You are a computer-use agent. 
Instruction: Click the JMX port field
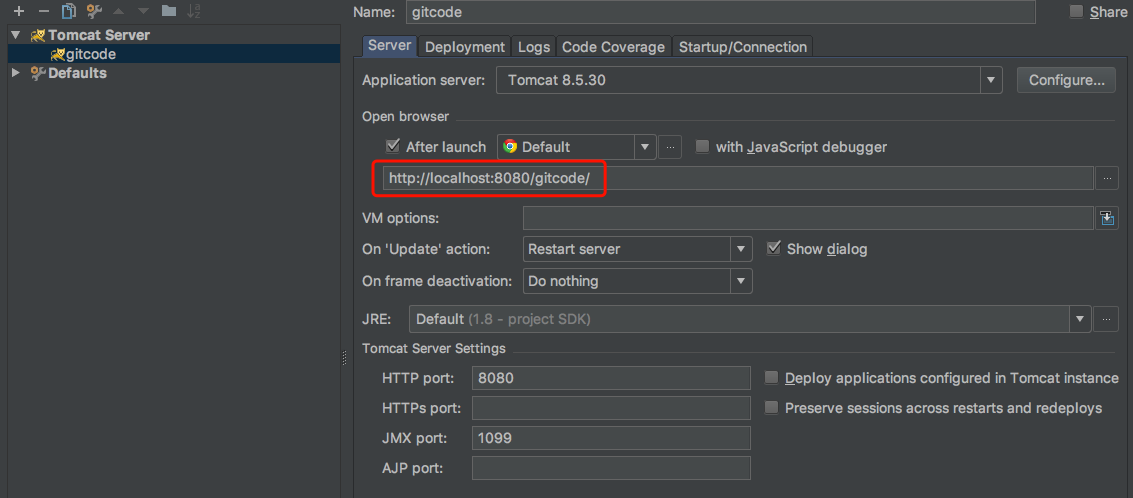pyautogui.click(x=611, y=438)
